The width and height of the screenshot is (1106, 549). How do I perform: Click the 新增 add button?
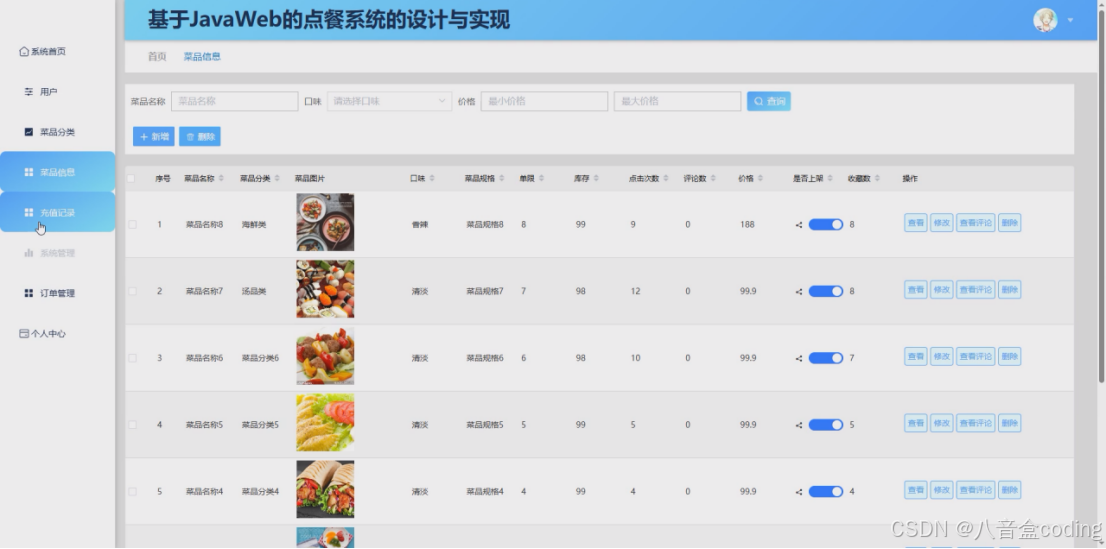(x=154, y=136)
